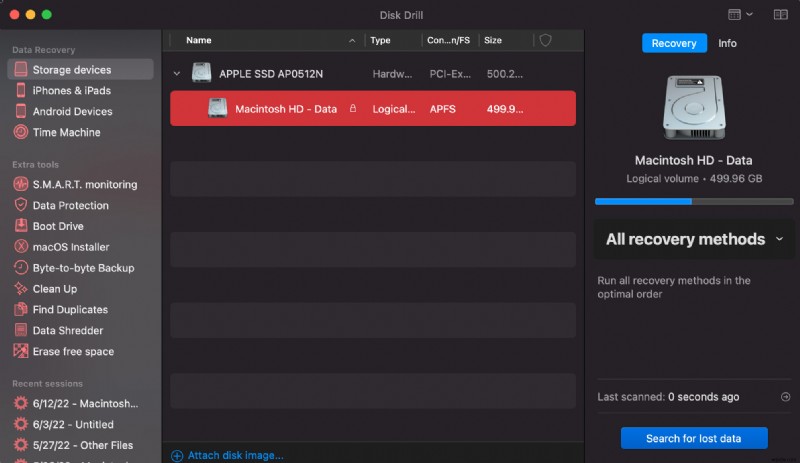Screen dimensions: 800x463
Task: Select Erase free space tool
Action: tap(73, 352)
